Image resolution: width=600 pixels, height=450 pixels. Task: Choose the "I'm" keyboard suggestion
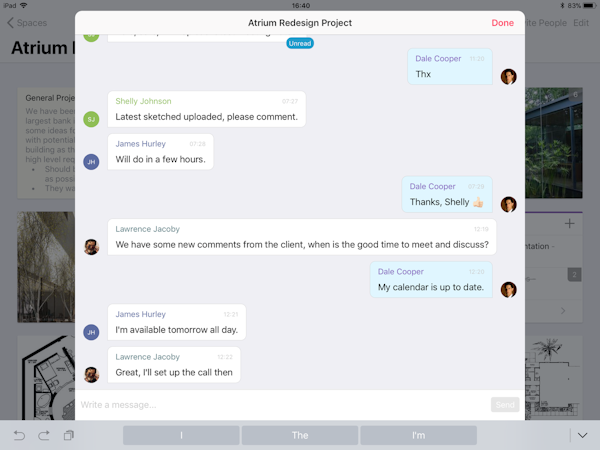tap(418, 435)
